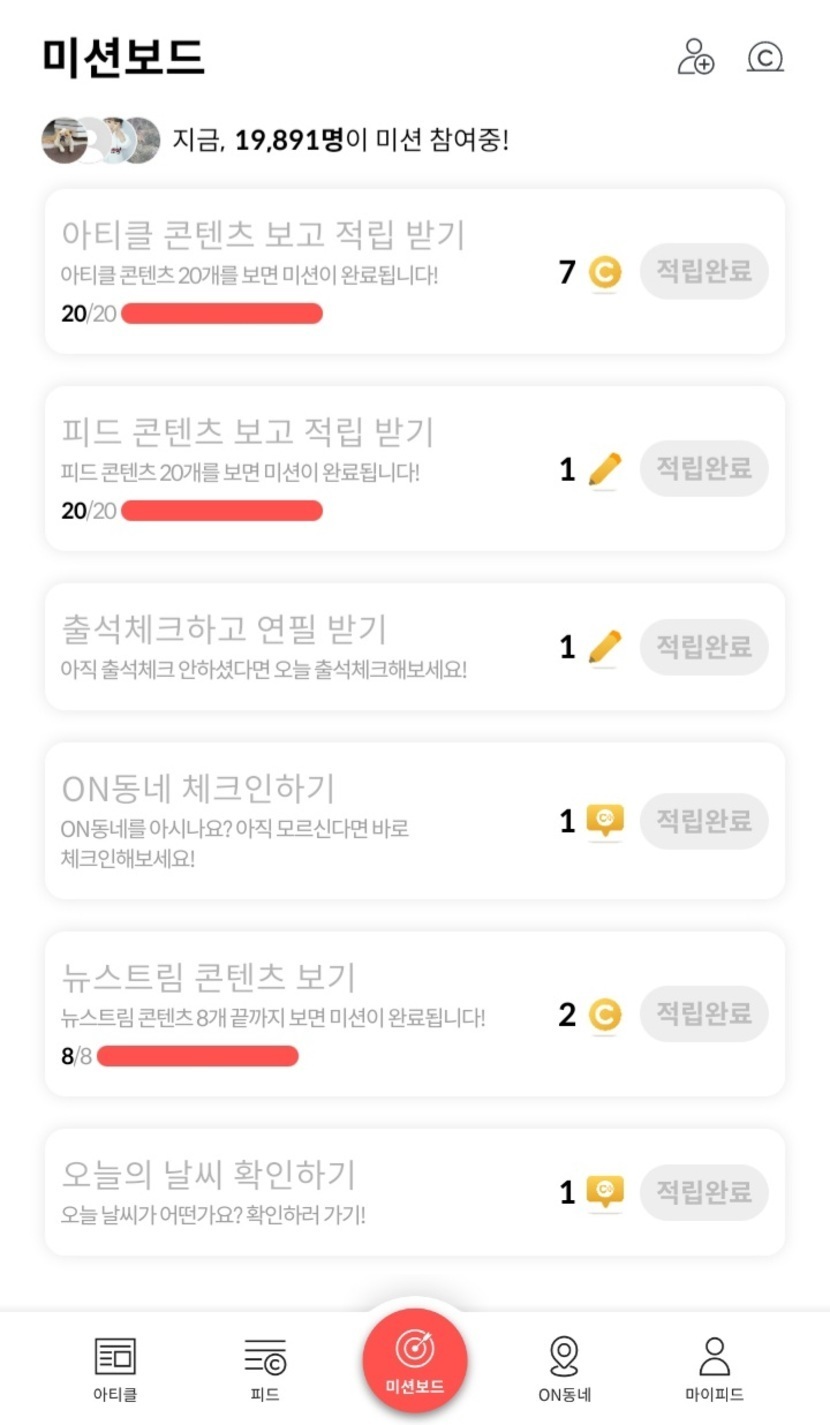Switch to the 아티클 tab

point(115,1368)
